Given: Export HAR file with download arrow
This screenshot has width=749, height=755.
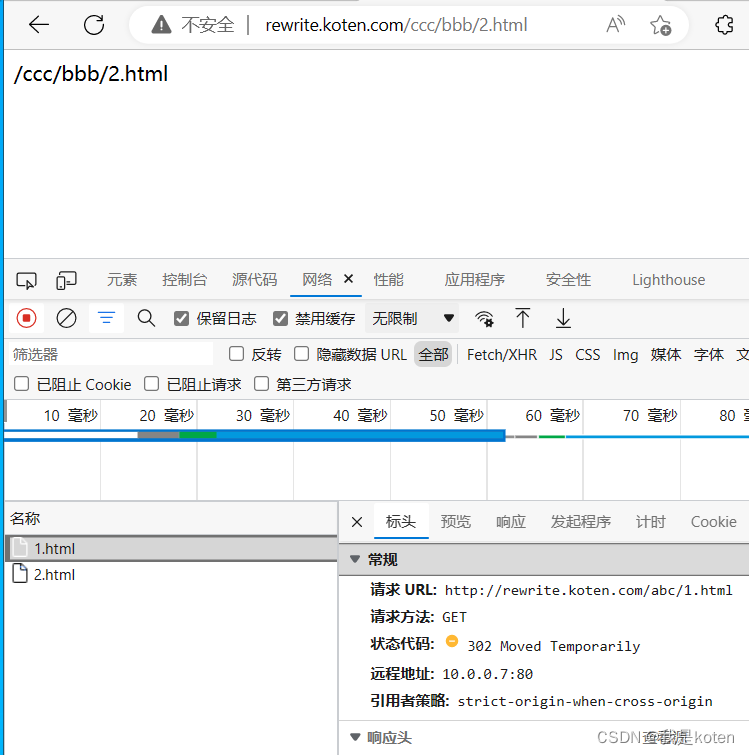Looking at the screenshot, I should pos(563,318).
